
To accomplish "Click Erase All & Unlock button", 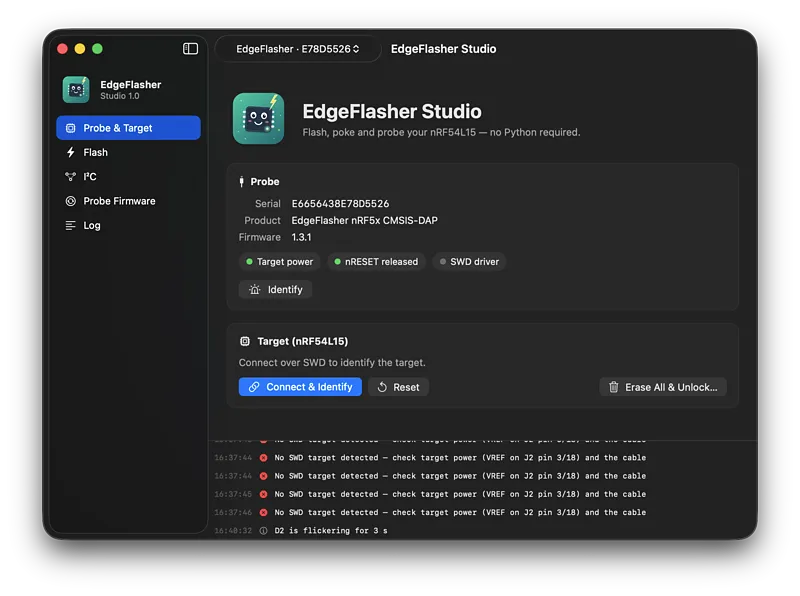I will tap(663, 387).
